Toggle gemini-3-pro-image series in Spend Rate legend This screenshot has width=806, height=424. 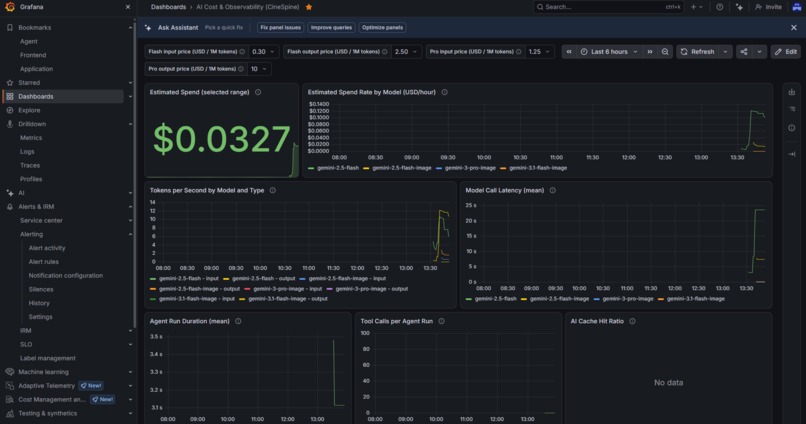[x=466, y=168]
